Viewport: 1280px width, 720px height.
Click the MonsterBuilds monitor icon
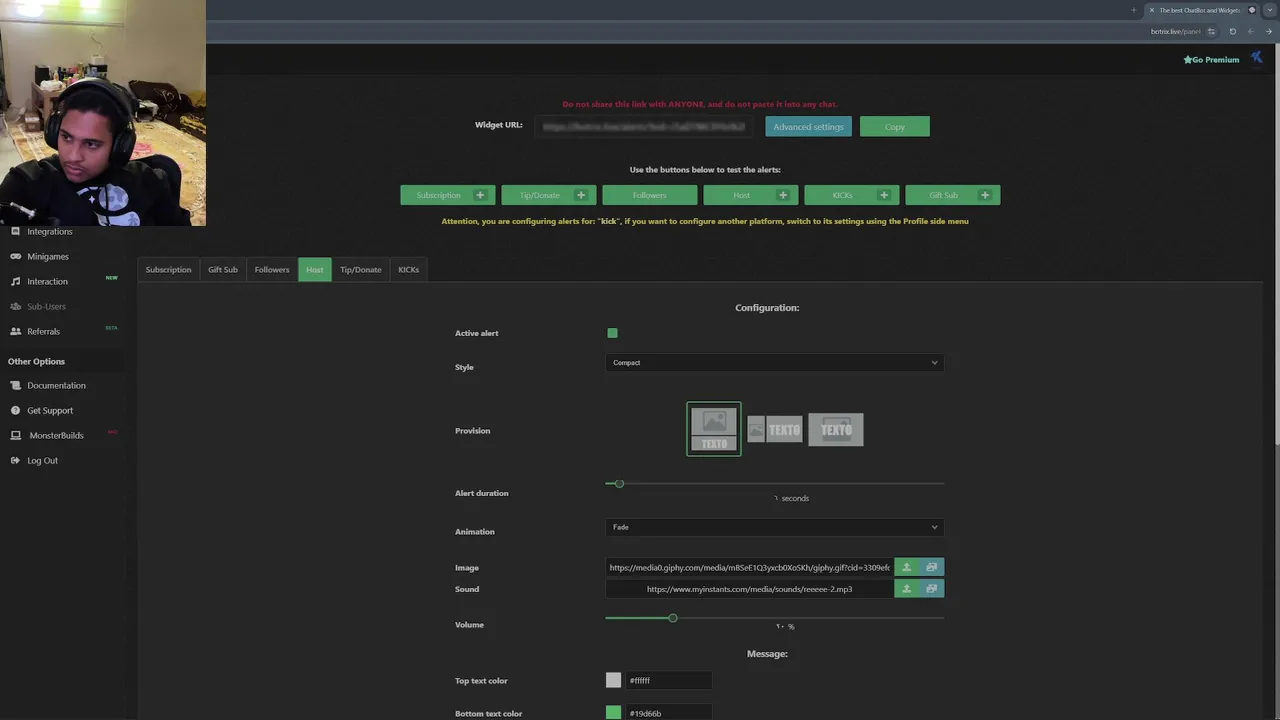click(15, 435)
